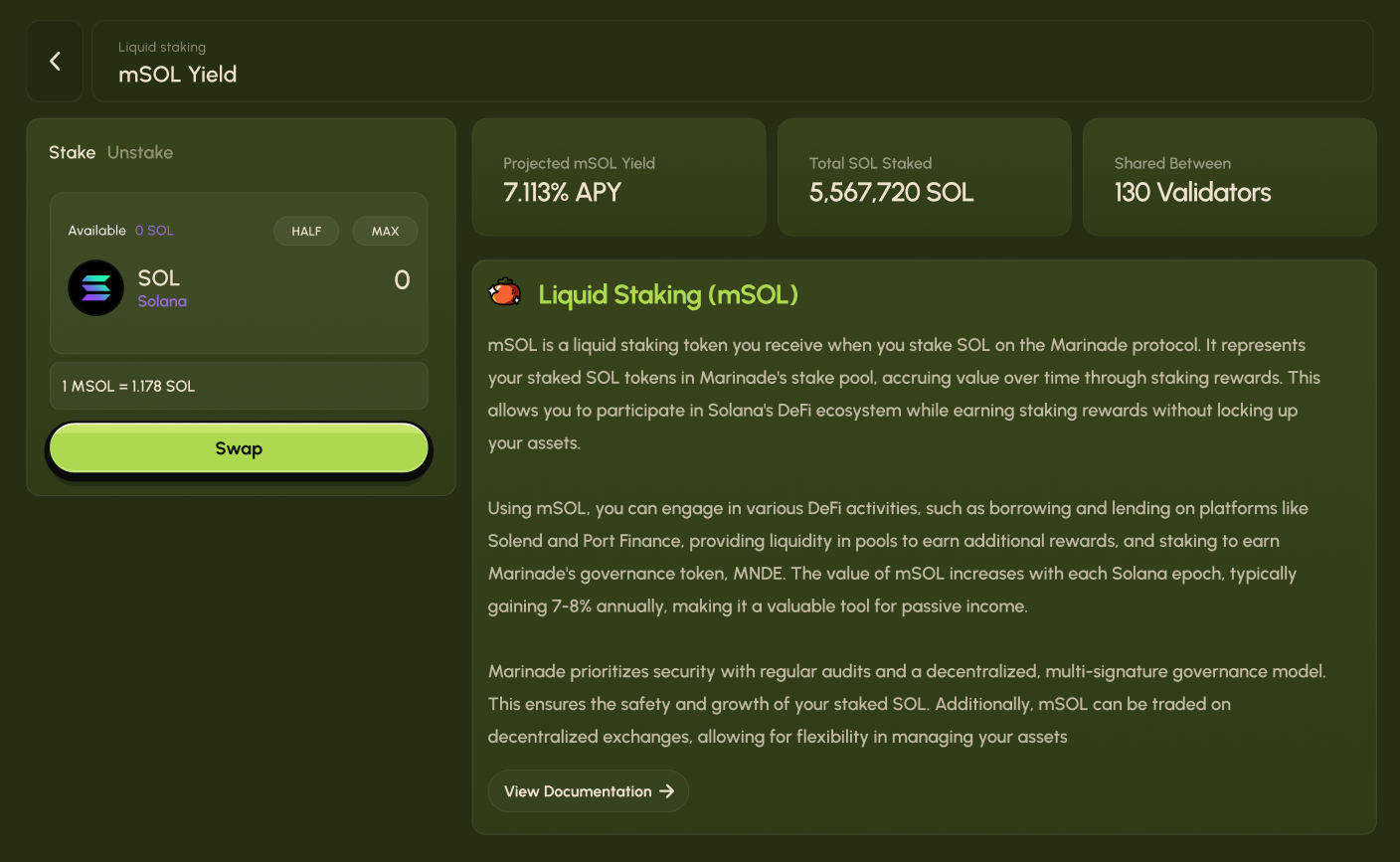Screen dimensions: 1400x862
Task: Click the Projected mSOL Yield card
Action: pos(618,178)
